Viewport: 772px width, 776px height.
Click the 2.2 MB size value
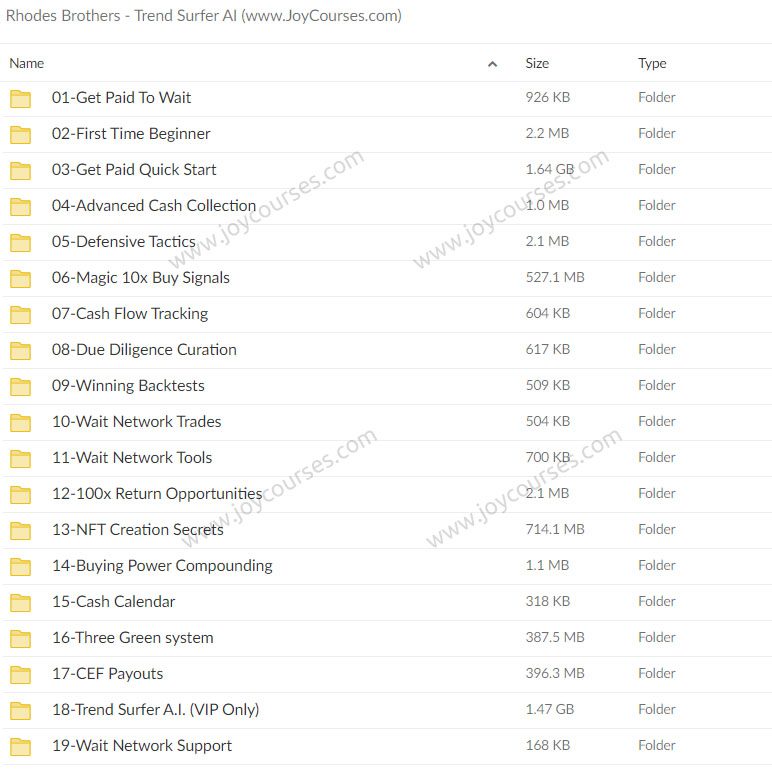tap(547, 134)
